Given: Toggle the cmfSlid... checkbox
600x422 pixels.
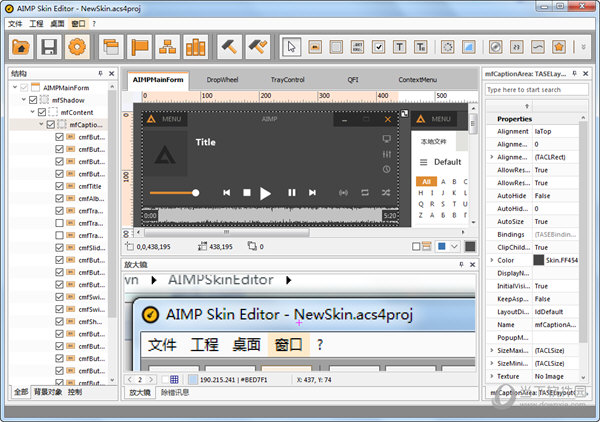Looking at the screenshot, I should pyautogui.click(x=59, y=248).
